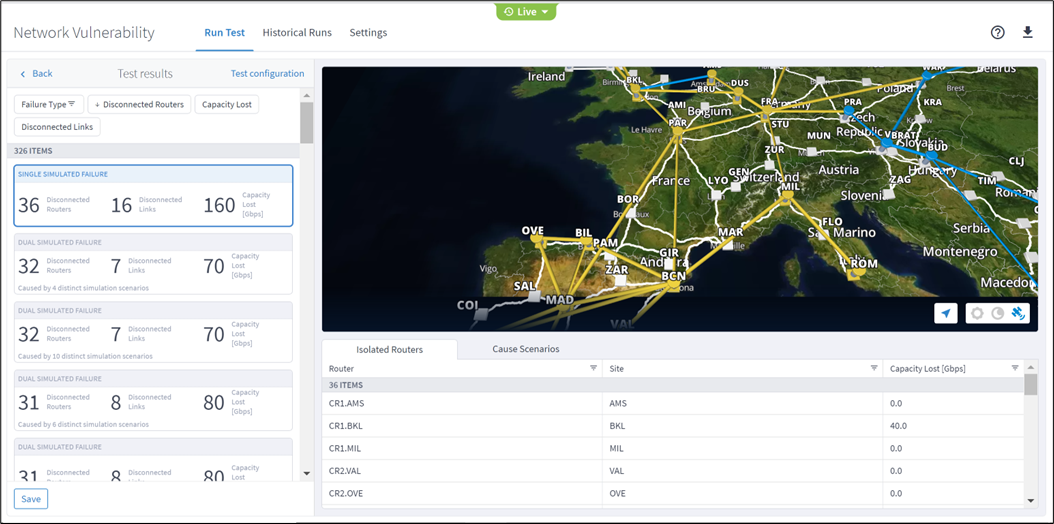Click the Save button

pyautogui.click(x=31, y=498)
